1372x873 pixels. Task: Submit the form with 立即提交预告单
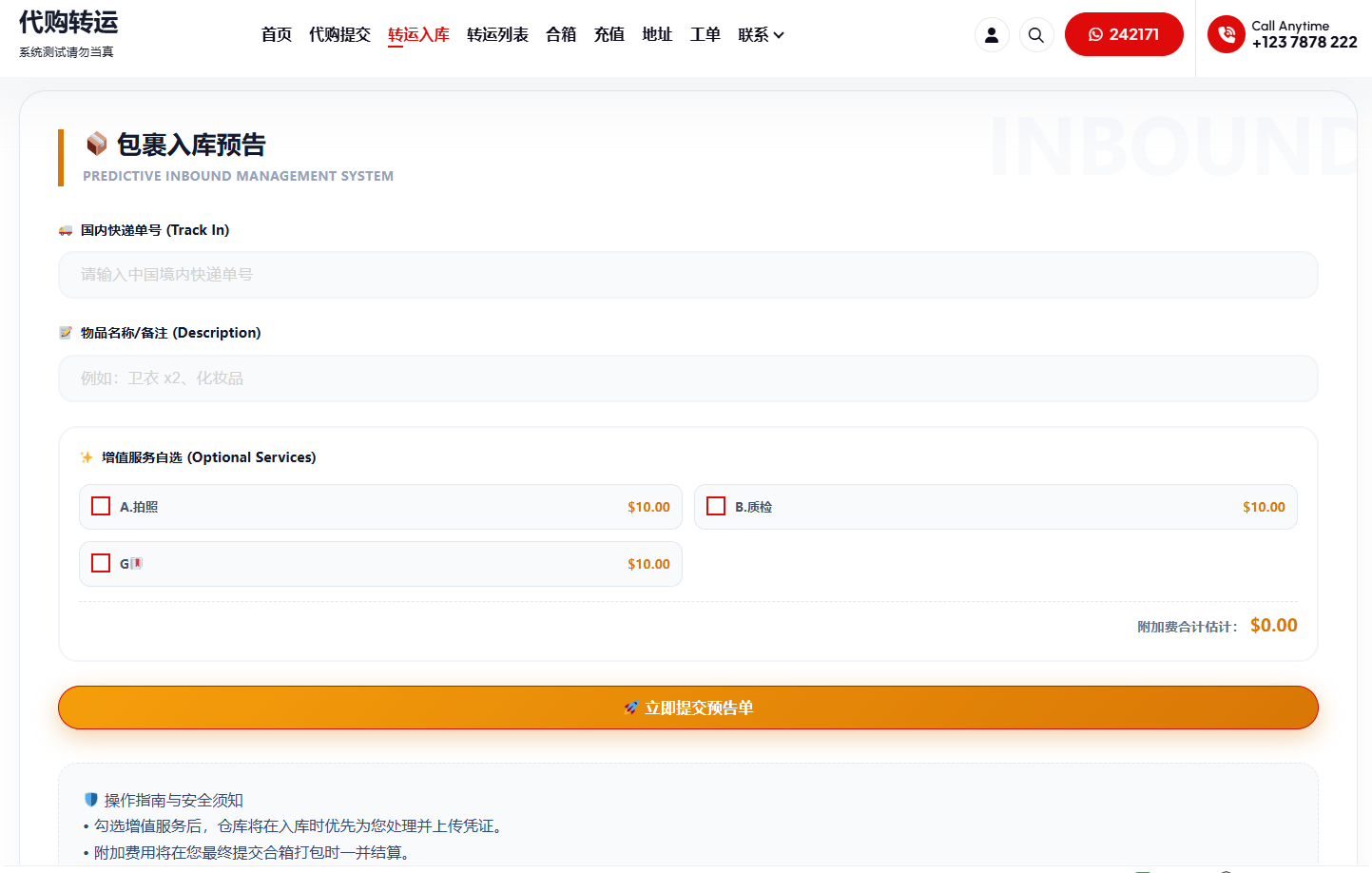687,708
